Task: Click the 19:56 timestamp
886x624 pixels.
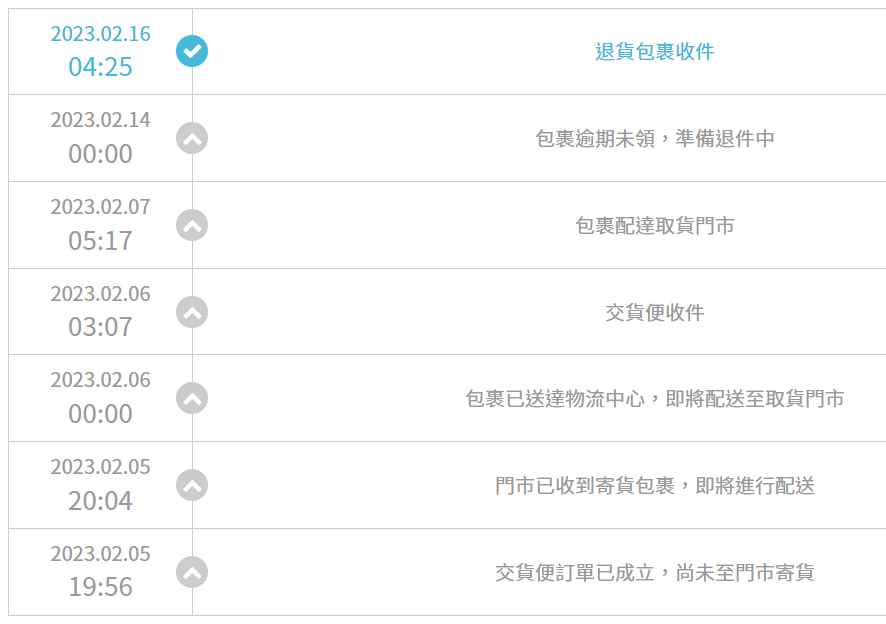Action: coord(101,587)
